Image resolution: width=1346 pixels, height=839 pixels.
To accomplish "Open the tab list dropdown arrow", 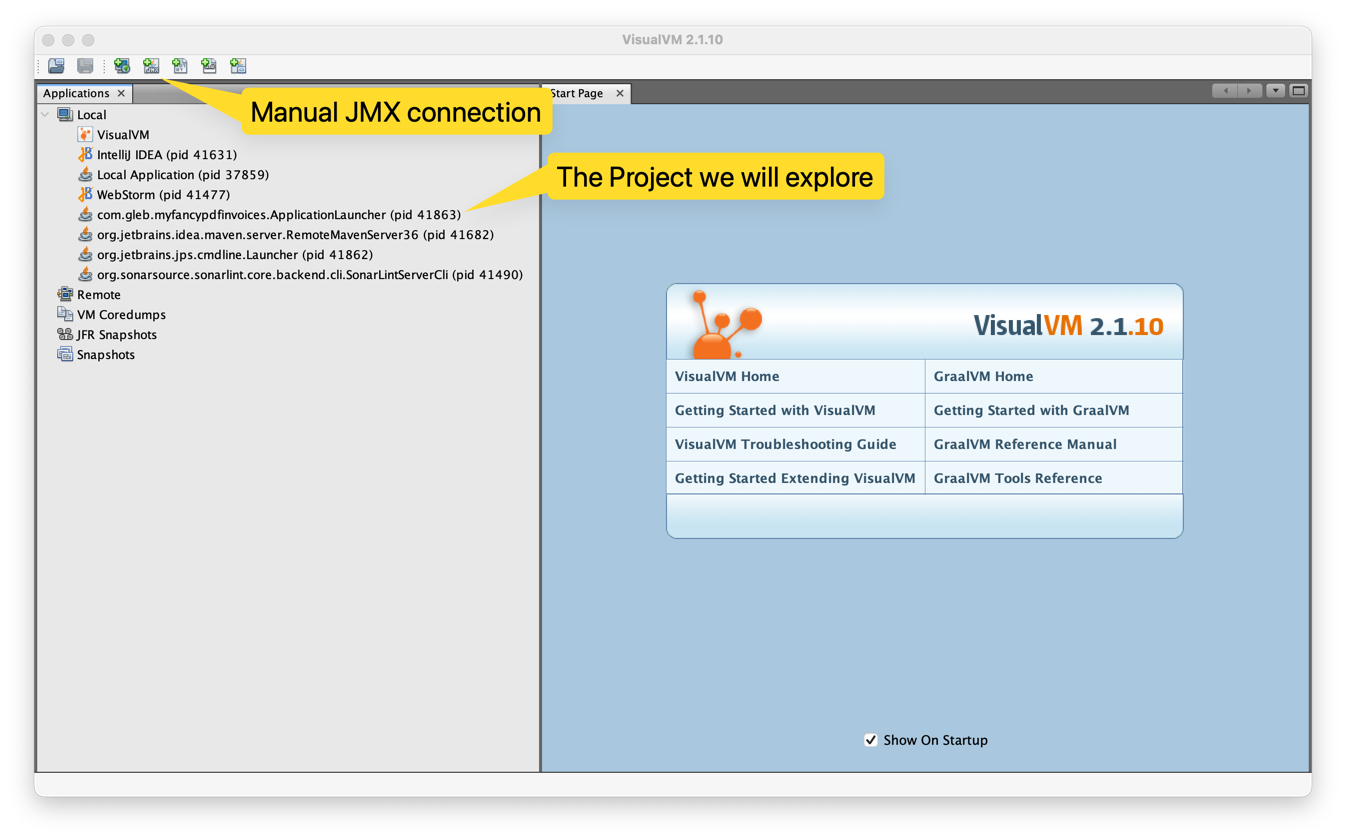I will (x=1275, y=90).
